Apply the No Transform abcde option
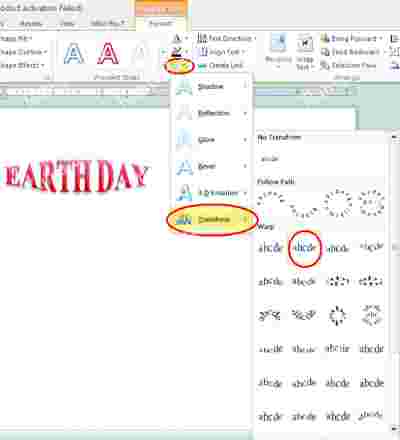This screenshot has width=400, height=440. coord(270,159)
